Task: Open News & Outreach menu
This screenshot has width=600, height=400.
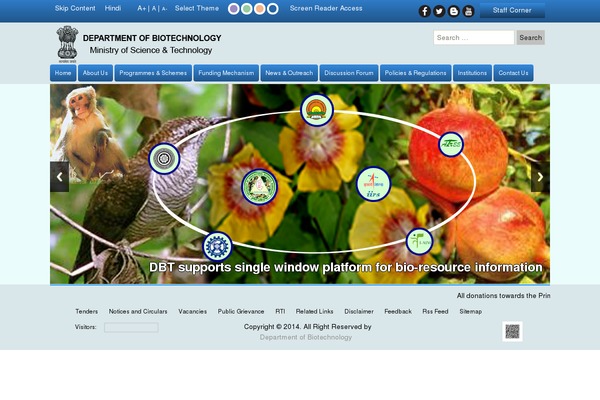Action: [x=289, y=73]
